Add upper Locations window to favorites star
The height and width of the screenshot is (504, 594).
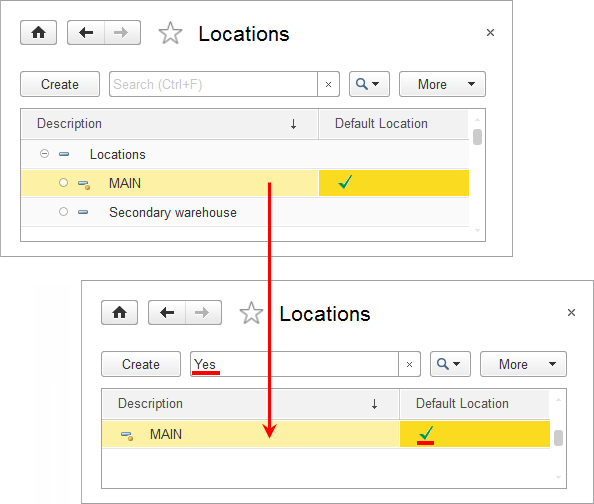pyautogui.click(x=170, y=33)
